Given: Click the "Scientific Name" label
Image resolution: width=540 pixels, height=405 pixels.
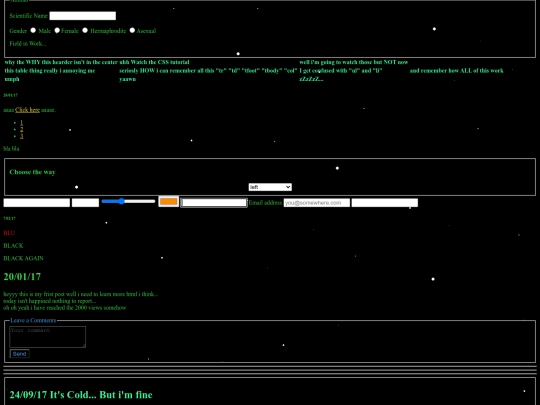Looking at the screenshot, I should click(x=28, y=16).
